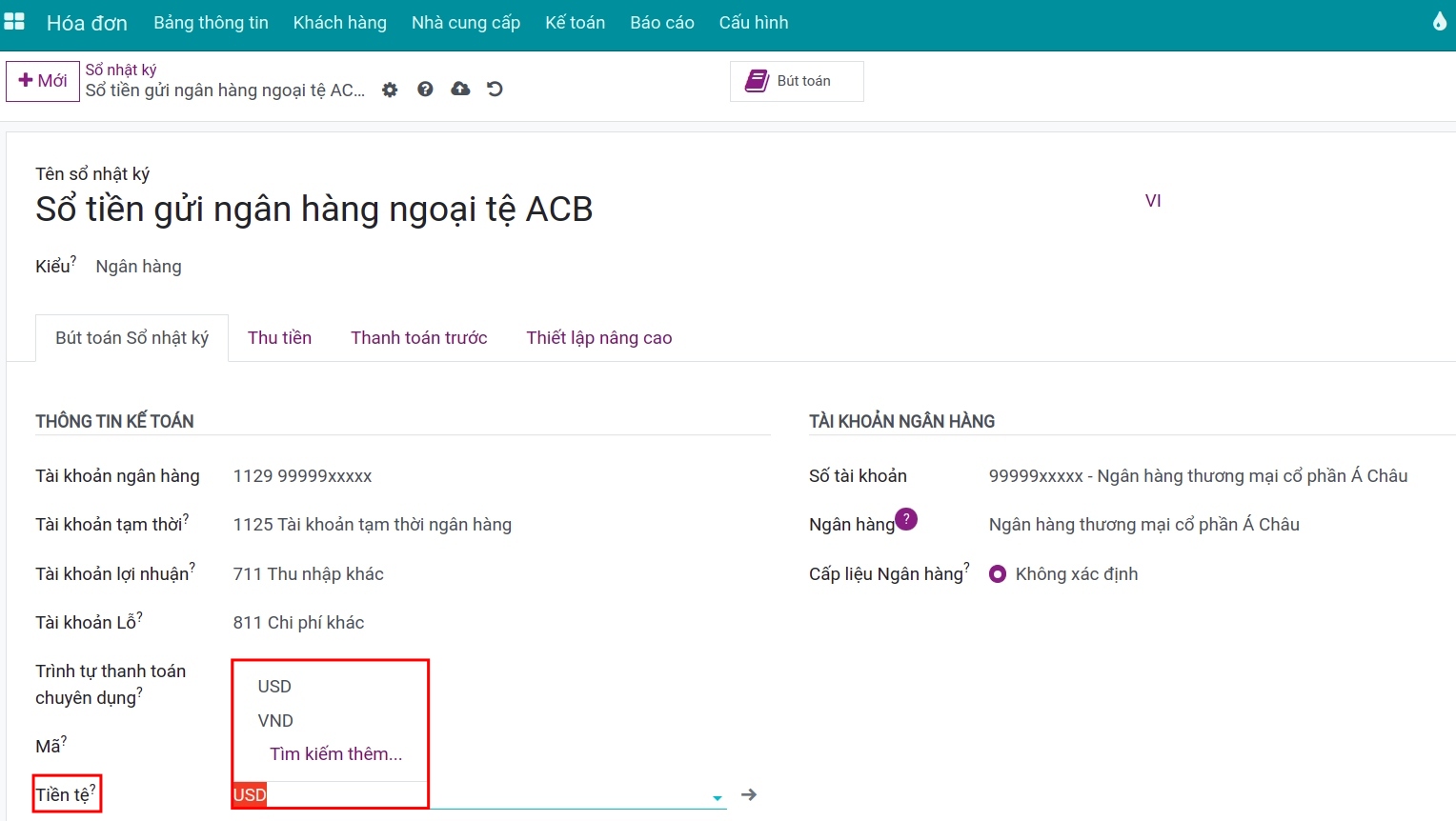Click the gear actions icon
Viewport: 1456px width, 821px height.
pyautogui.click(x=390, y=90)
